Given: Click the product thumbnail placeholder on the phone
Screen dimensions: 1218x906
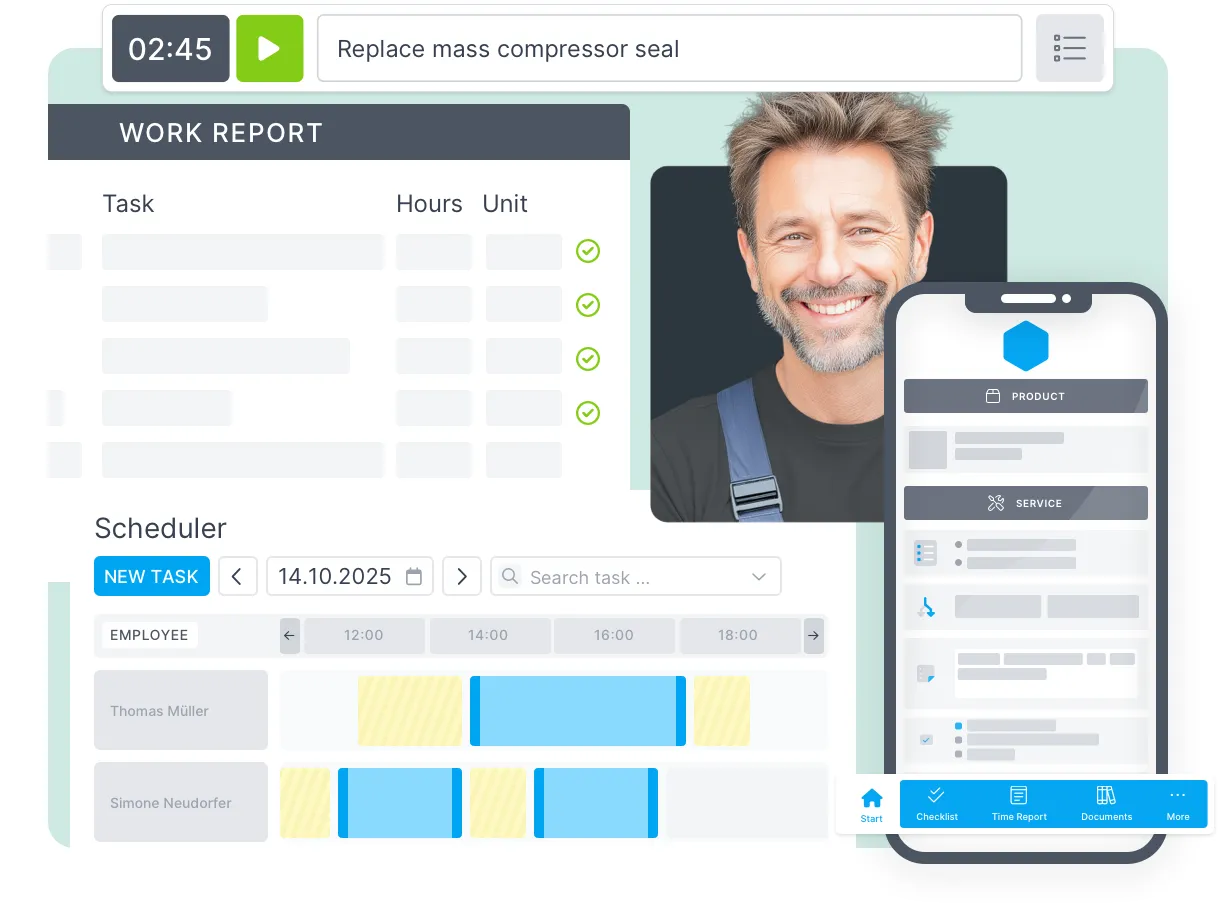Looking at the screenshot, I should coord(927,450).
